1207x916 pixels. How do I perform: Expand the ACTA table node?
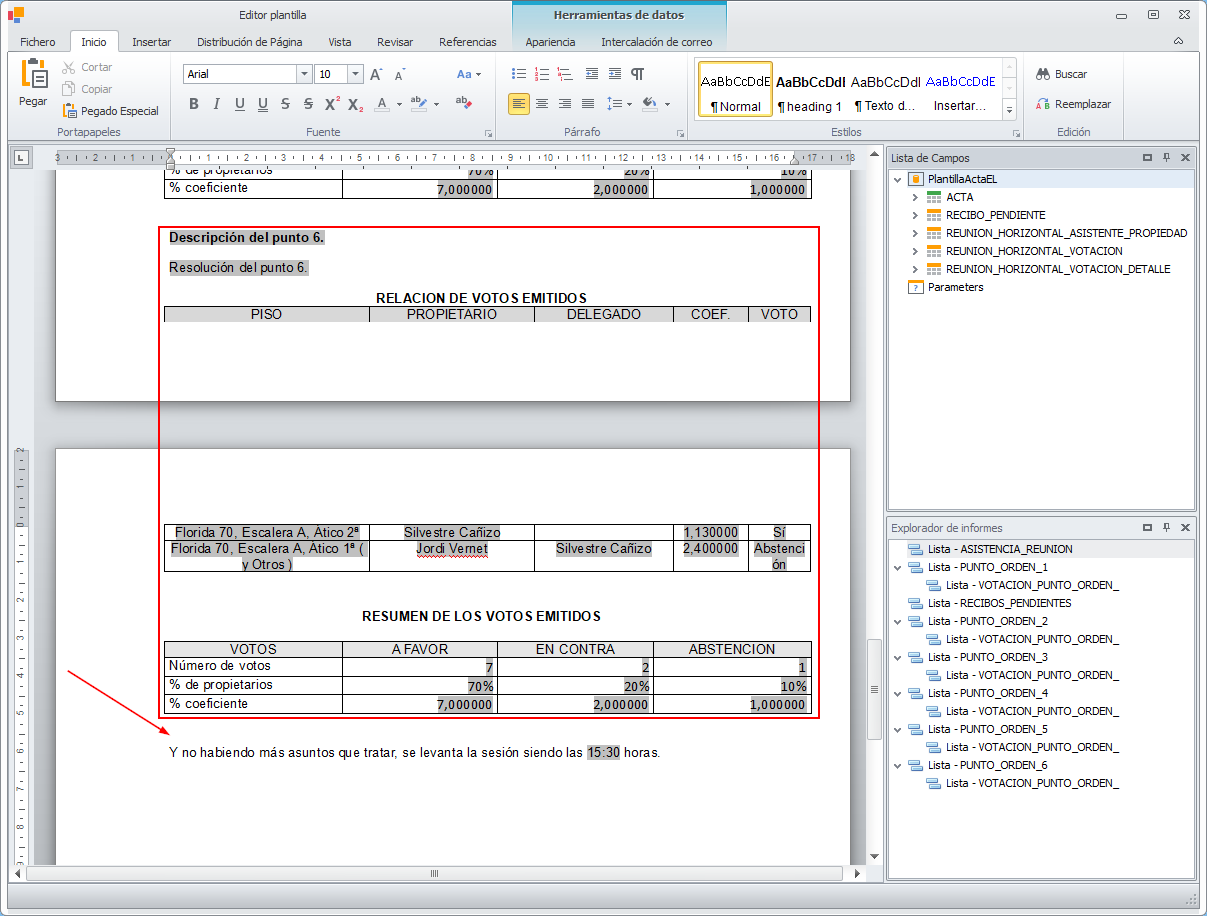tap(915, 197)
